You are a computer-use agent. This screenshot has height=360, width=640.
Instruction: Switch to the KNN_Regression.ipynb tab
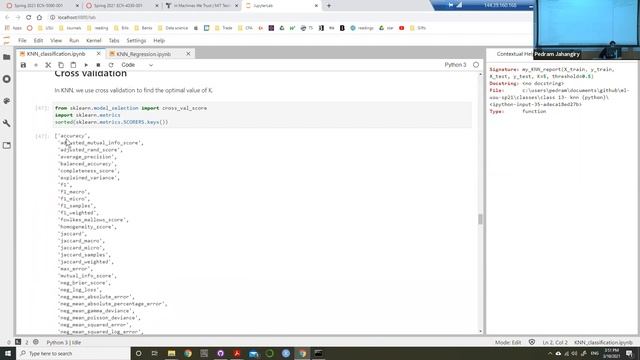click(144, 54)
